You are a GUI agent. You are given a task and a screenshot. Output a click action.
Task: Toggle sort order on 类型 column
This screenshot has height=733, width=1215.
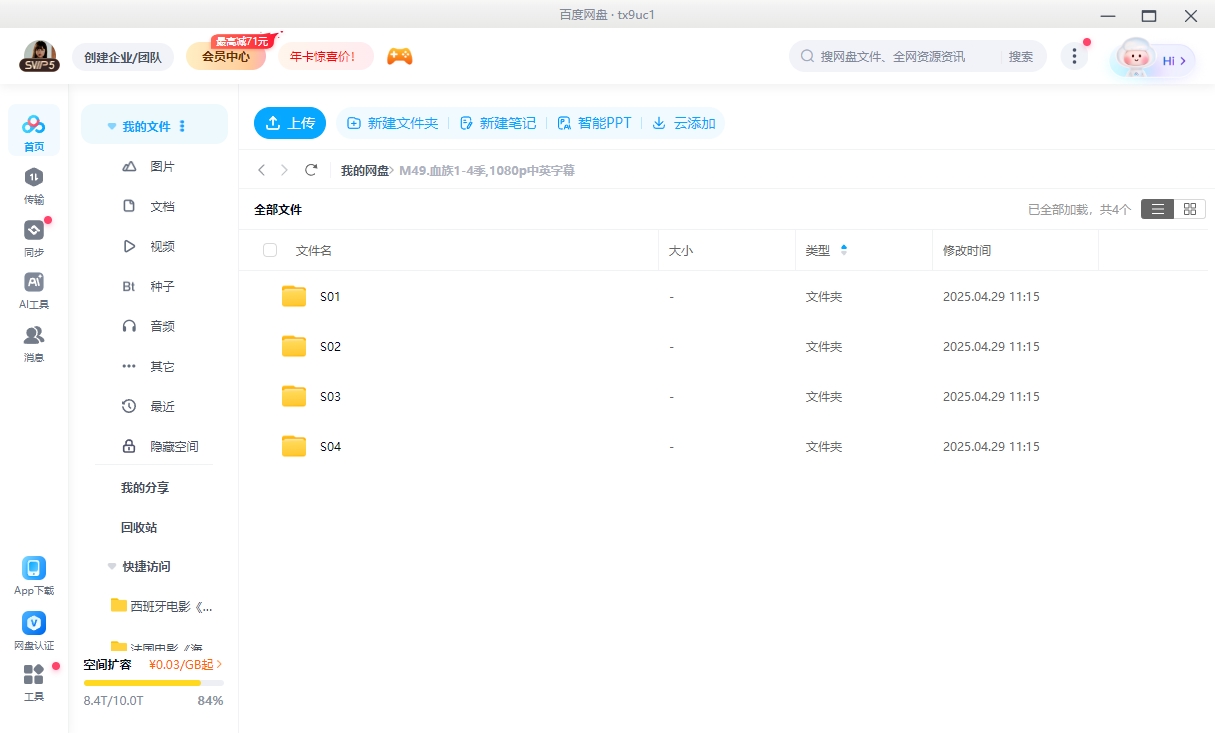click(844, 250)
